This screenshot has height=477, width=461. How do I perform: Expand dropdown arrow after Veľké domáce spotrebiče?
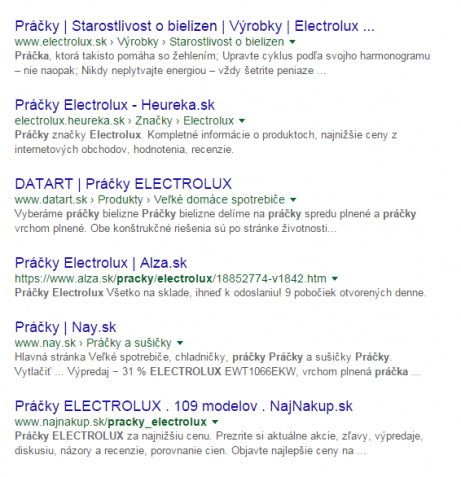point(293,200)
